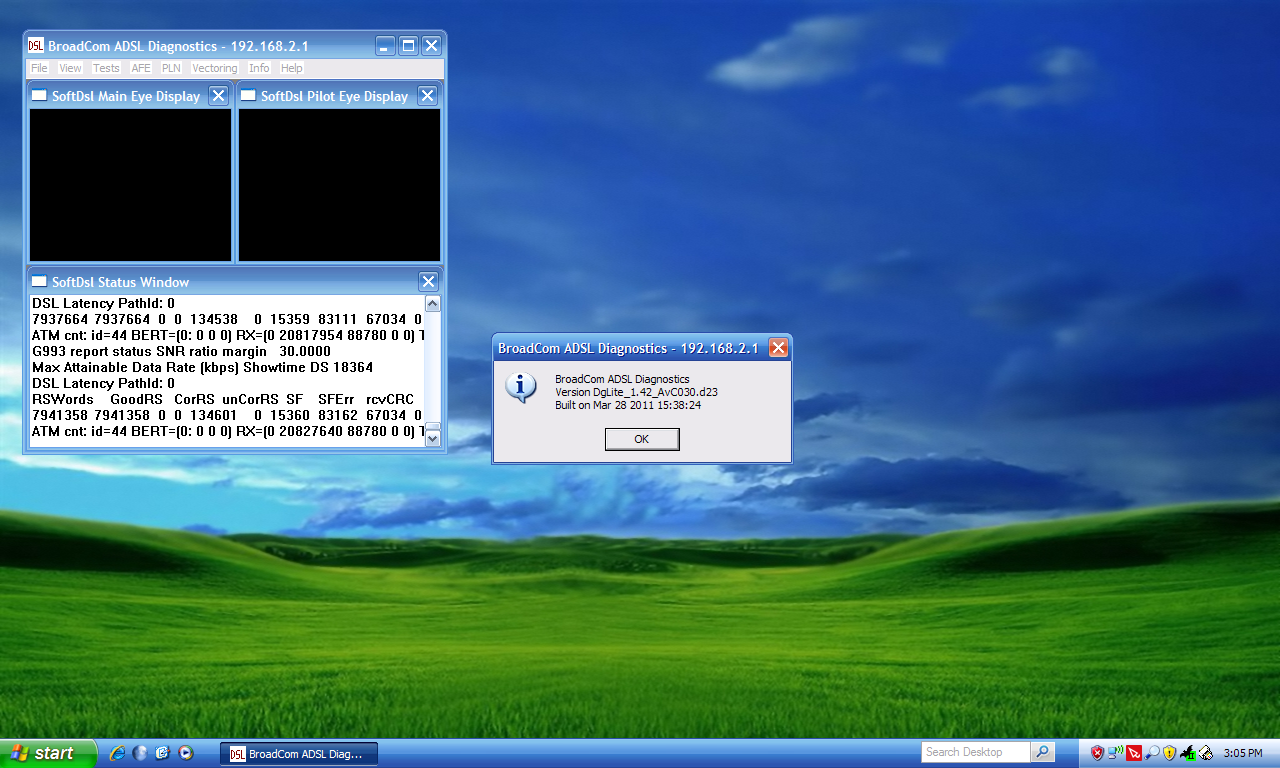
Task: Click the red shield security alert tray icon
Action: click(1097, 753)
